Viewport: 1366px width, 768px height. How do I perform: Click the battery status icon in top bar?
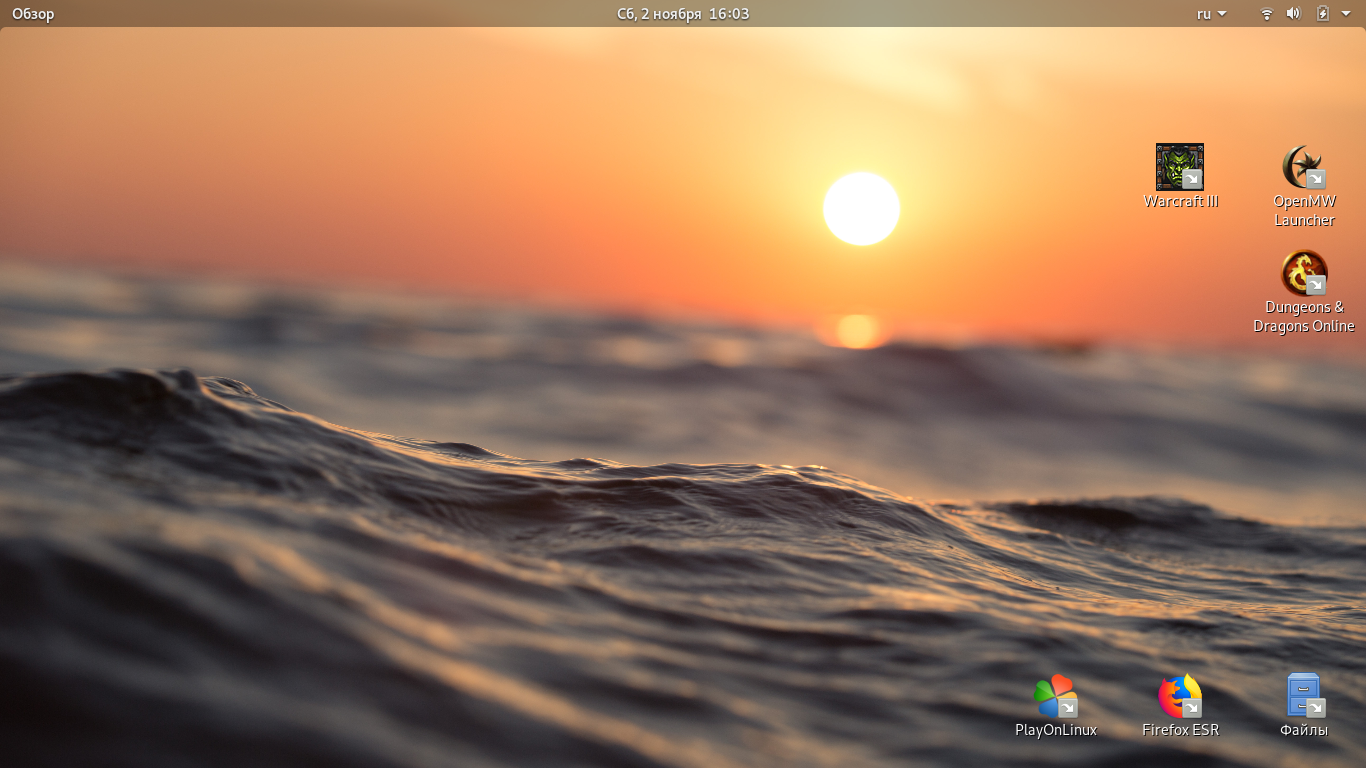1323,14
